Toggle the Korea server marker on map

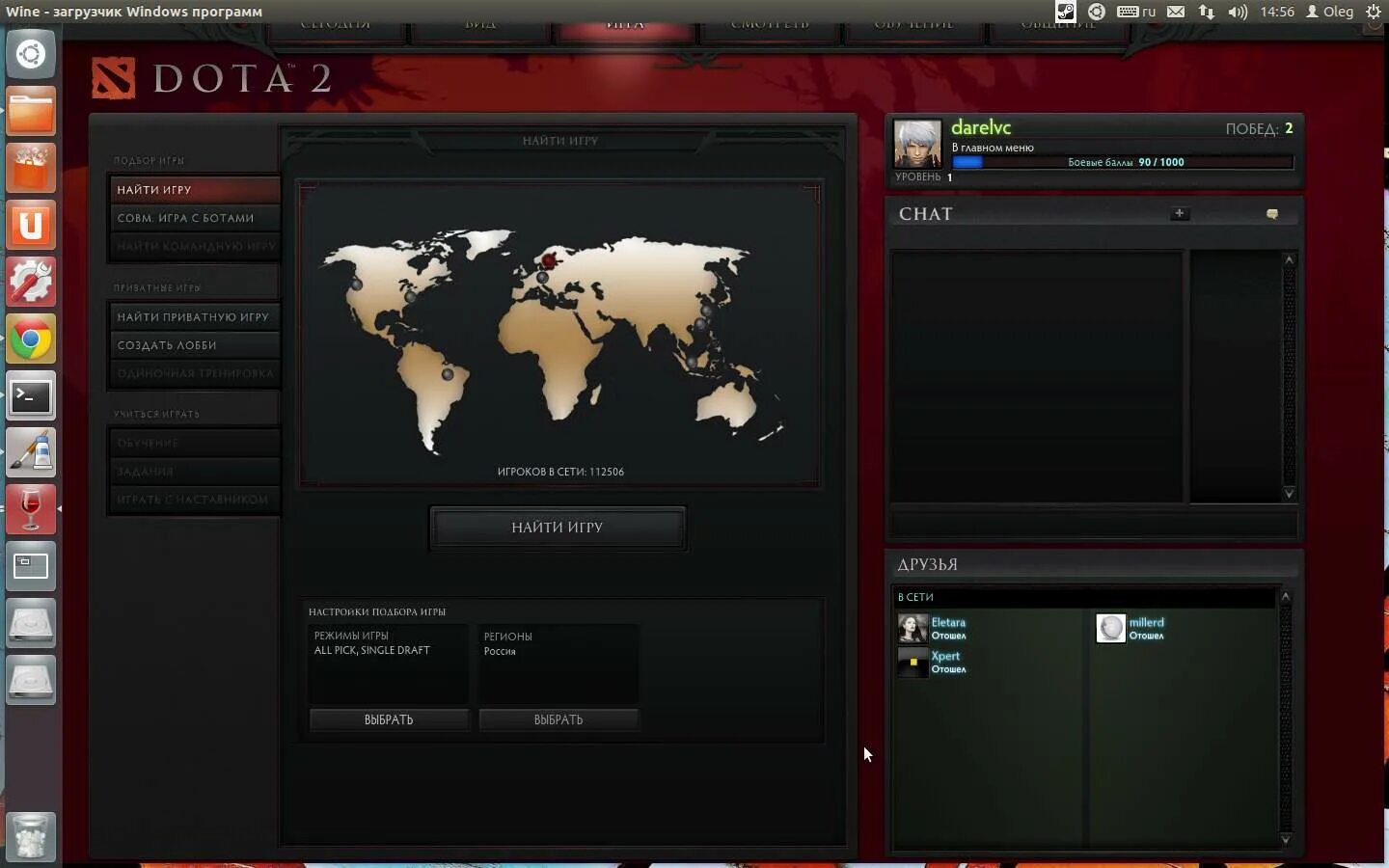click(x=707, y=311)
